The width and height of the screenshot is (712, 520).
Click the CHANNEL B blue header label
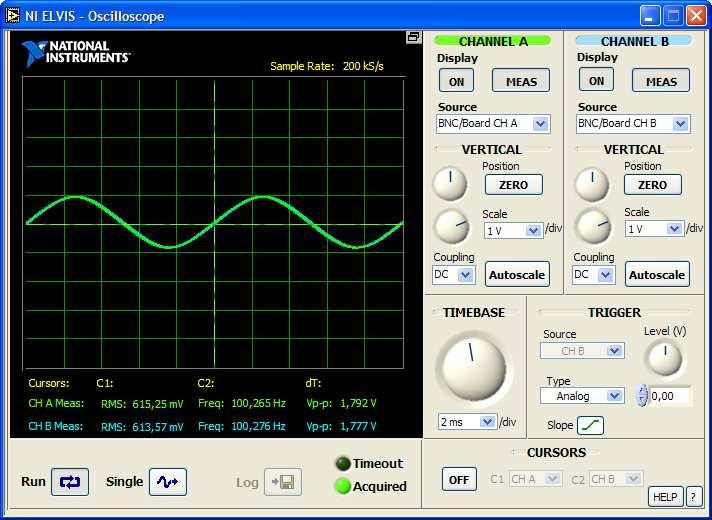coord(634,41)
